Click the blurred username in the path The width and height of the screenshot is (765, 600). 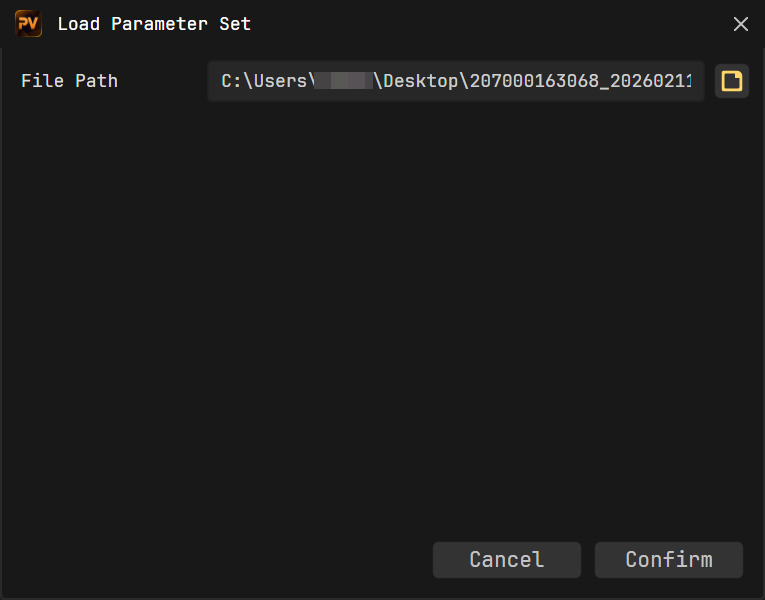tap(344, 81)
